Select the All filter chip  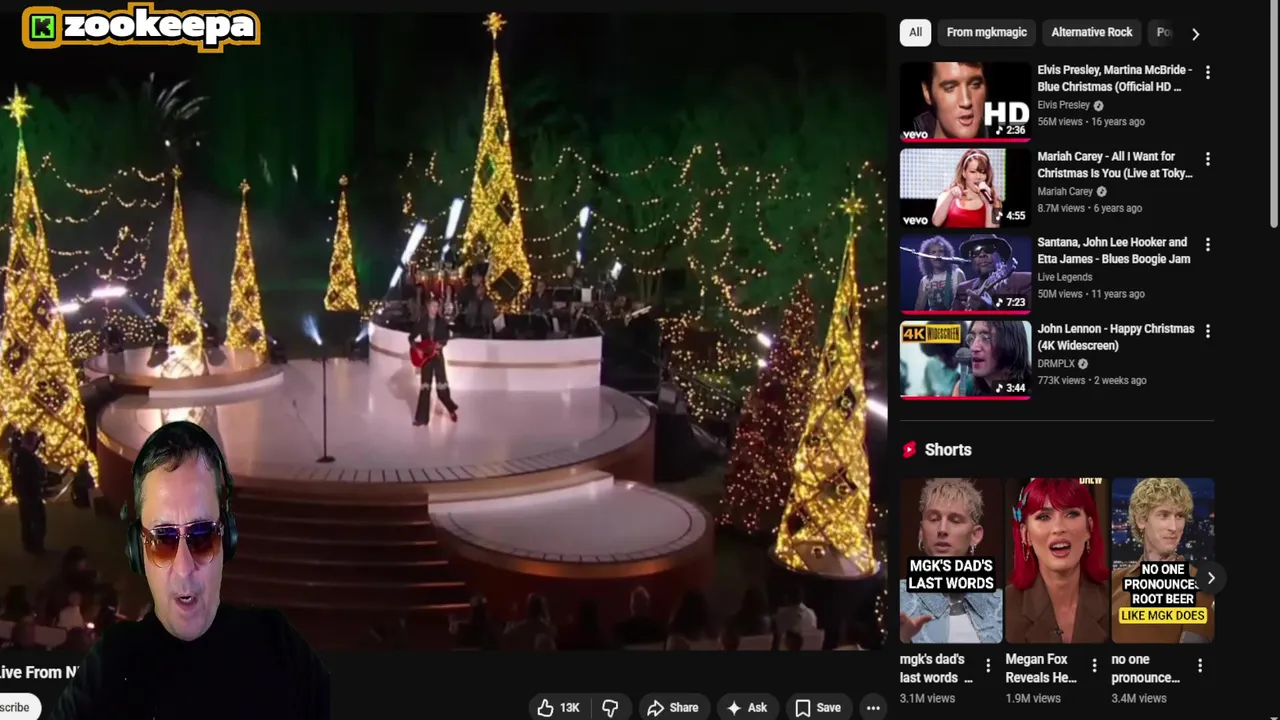point(915,32)
